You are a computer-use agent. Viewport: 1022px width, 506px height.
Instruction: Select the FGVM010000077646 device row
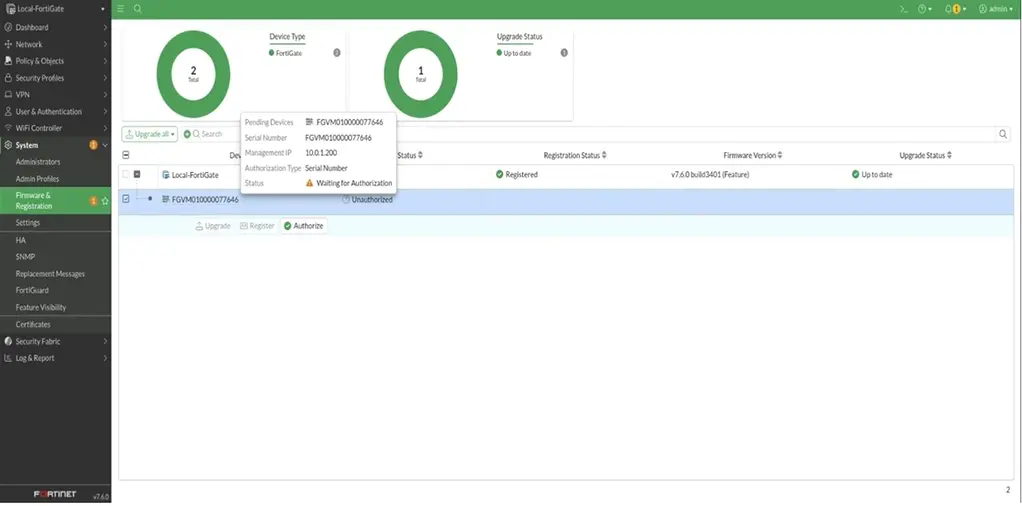[x=566, y=200]
